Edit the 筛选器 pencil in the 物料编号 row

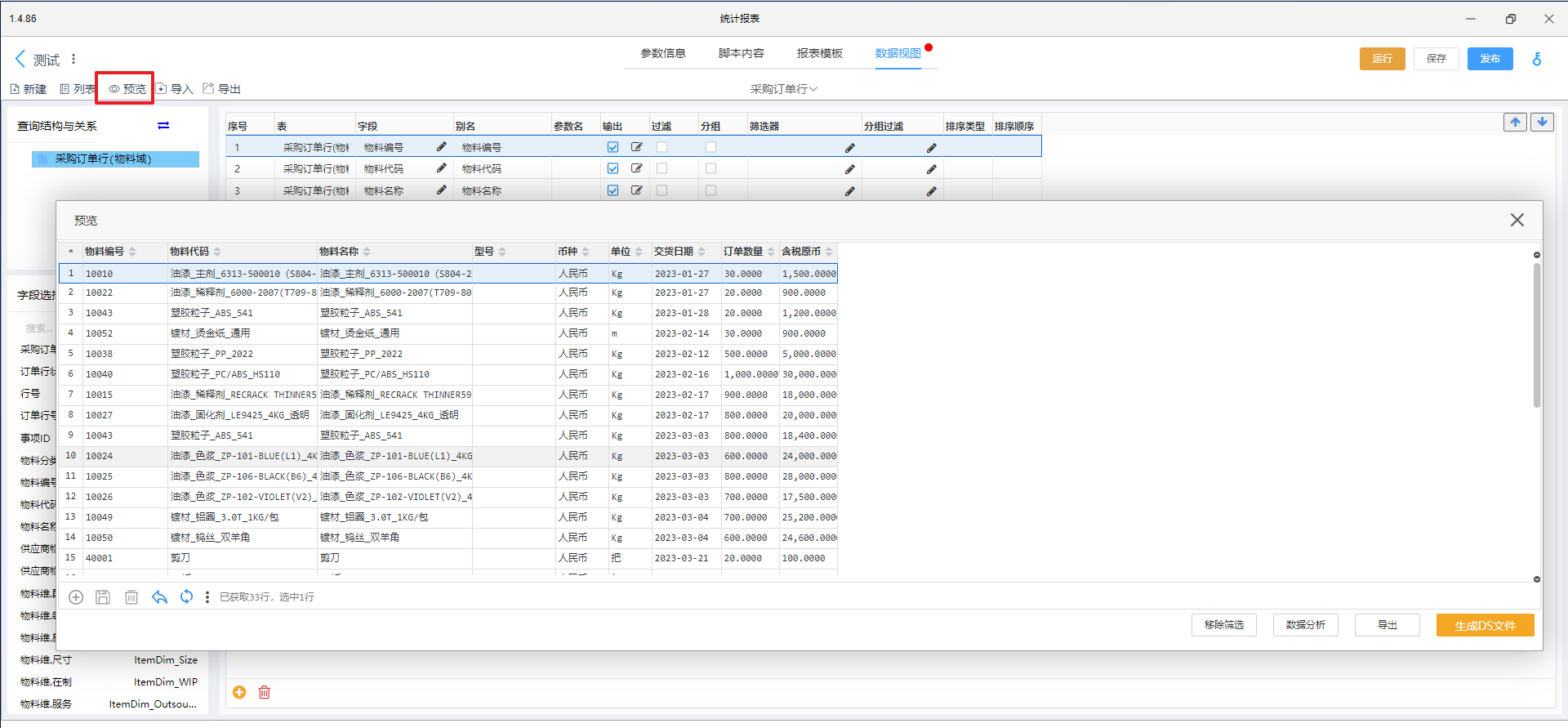click(x=850, y=148)
